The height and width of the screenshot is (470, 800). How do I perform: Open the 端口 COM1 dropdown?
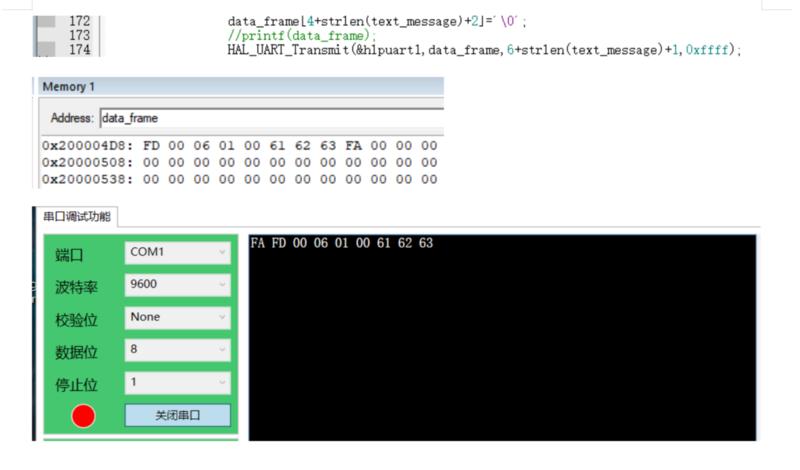[178, 252]
